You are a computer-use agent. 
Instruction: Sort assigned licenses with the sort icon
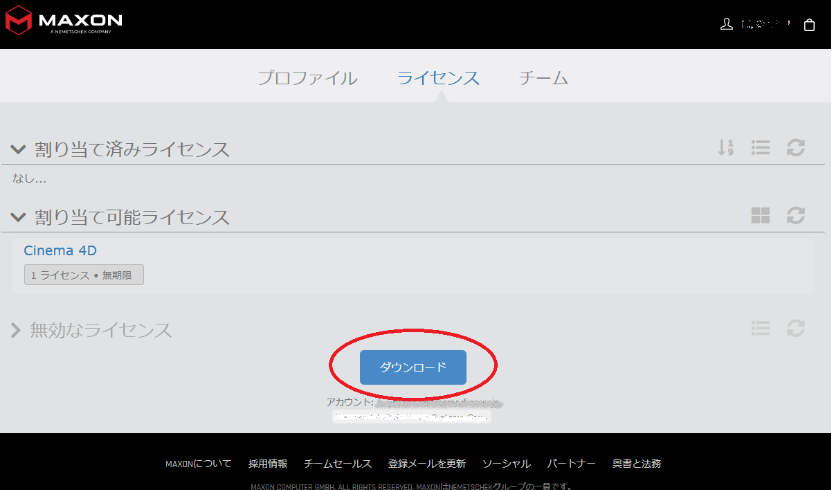726,147
